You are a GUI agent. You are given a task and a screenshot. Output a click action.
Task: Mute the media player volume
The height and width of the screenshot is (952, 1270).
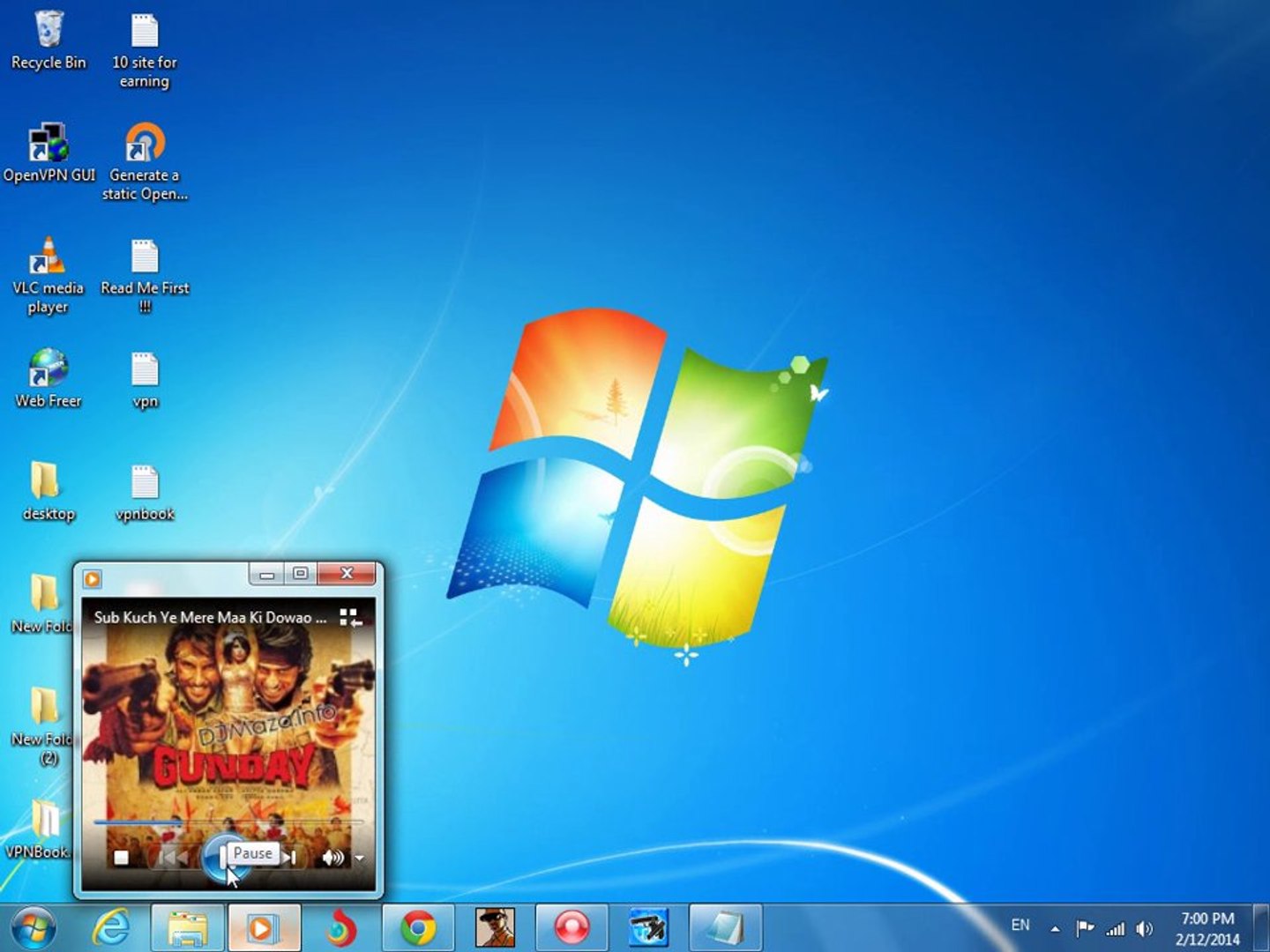click(332, 858)
